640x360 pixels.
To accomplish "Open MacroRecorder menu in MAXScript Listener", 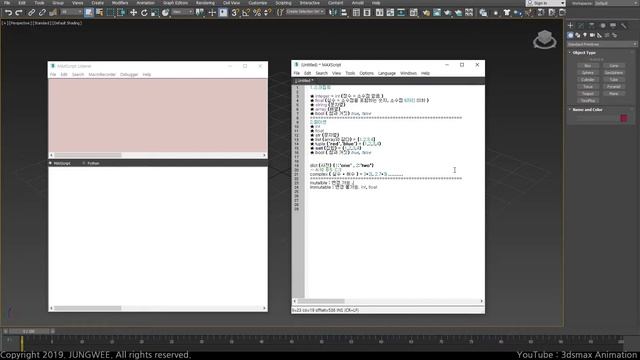I will tap(102, 75).
